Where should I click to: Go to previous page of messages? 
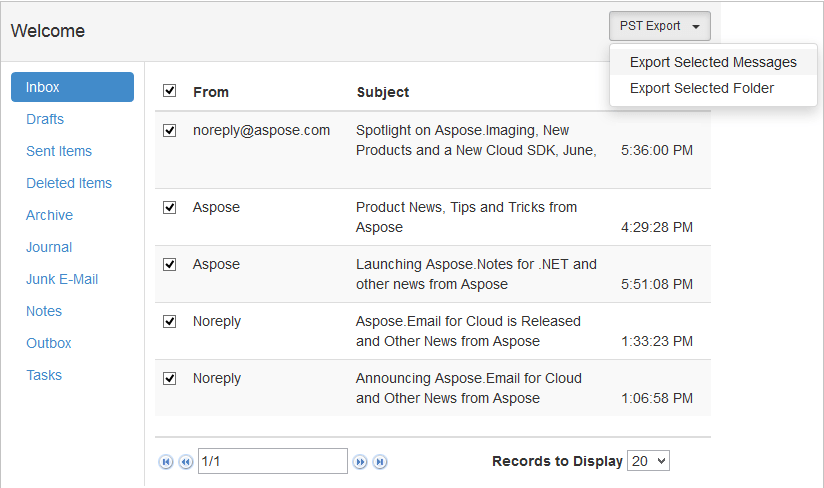coord(186,462)
